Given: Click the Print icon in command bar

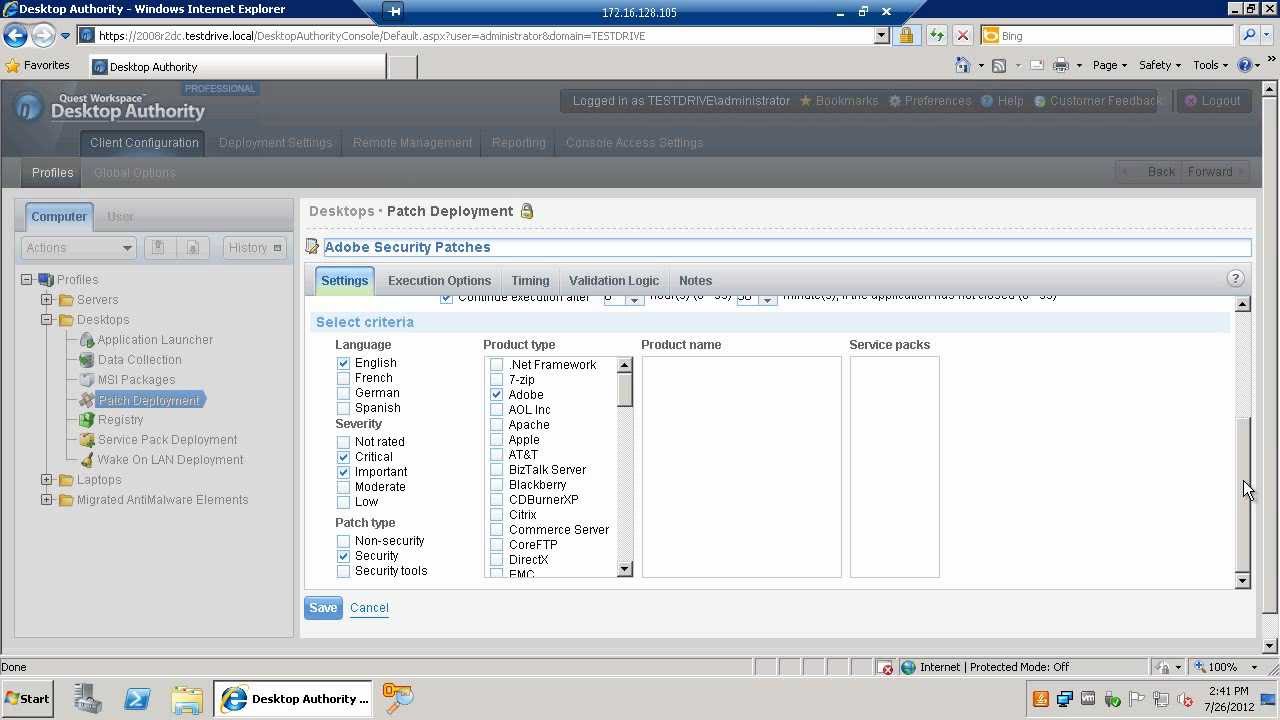Looking at the screenshot, I should click(x=1061, y=65).
